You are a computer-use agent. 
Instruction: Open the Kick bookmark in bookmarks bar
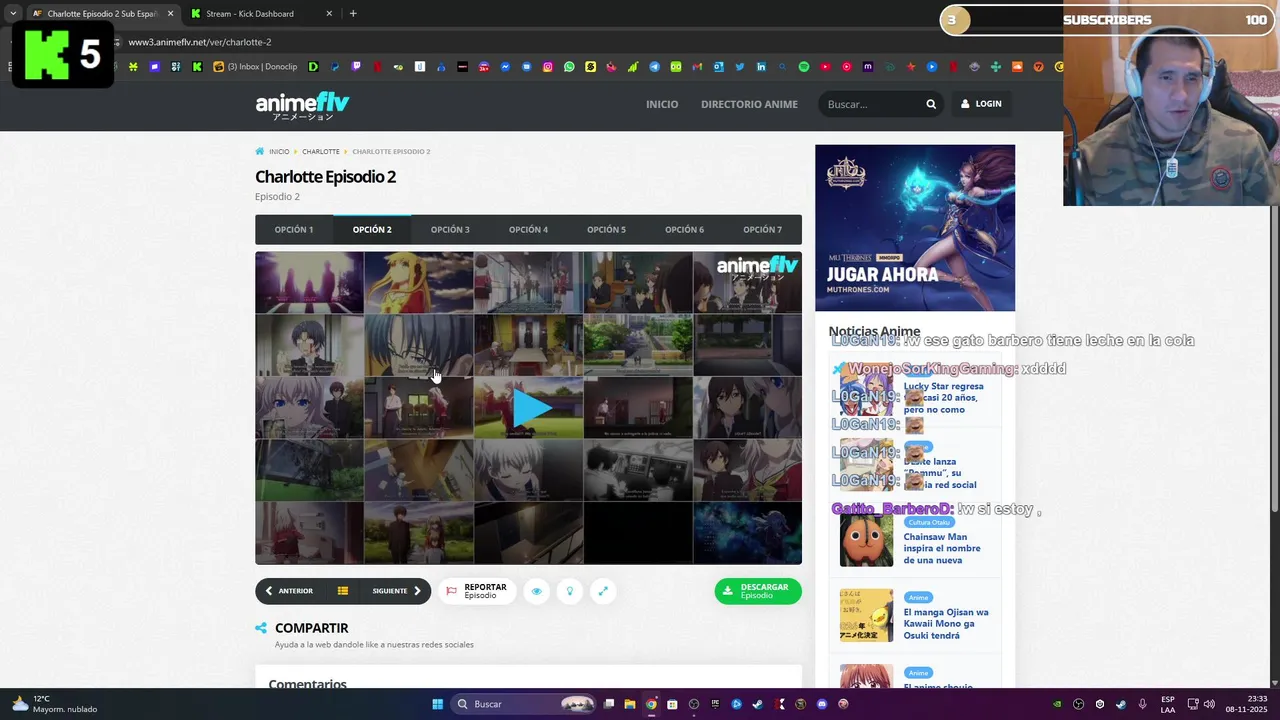pos(196,67)
